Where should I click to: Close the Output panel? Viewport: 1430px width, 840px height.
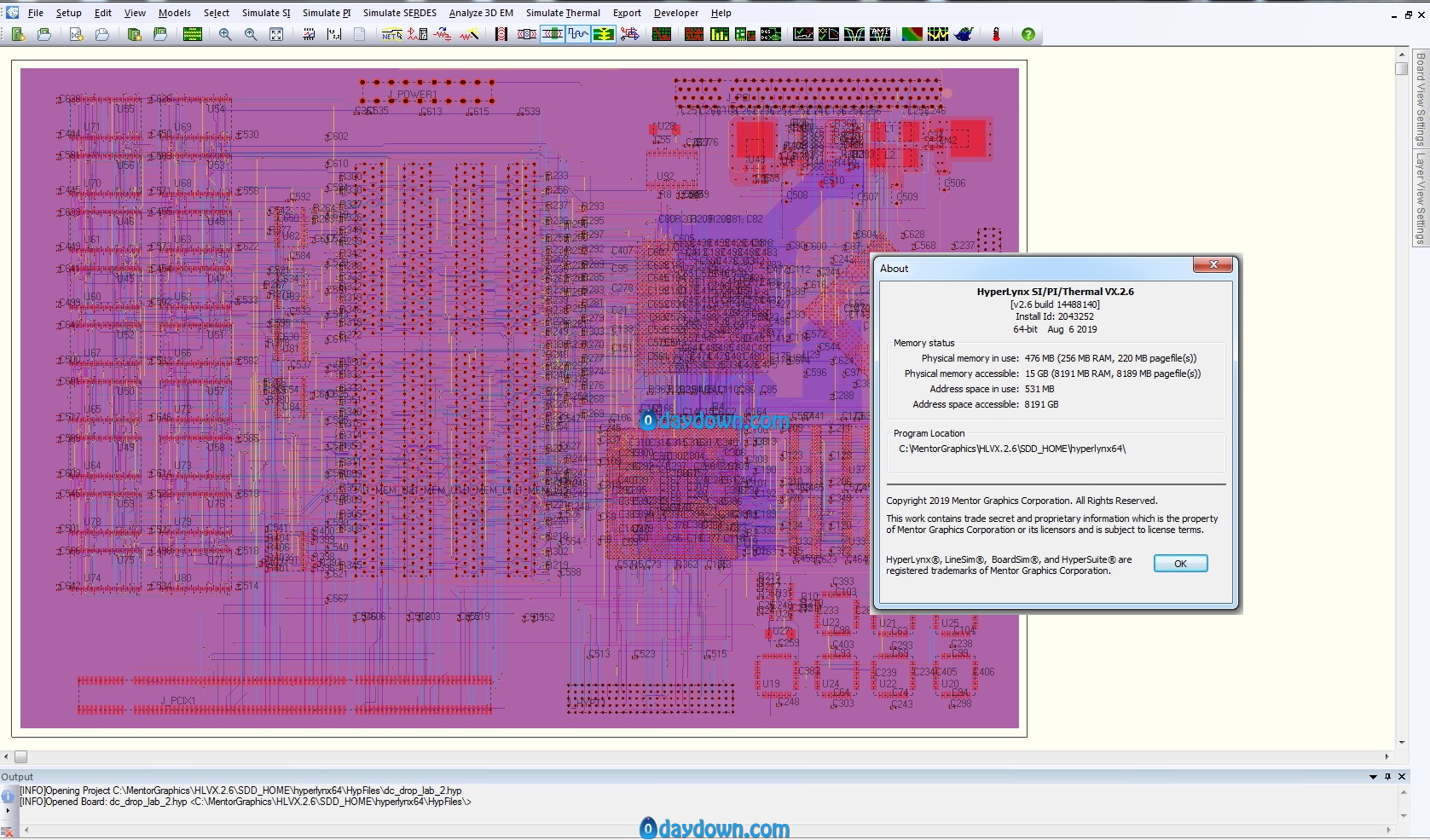[1403, 777]
